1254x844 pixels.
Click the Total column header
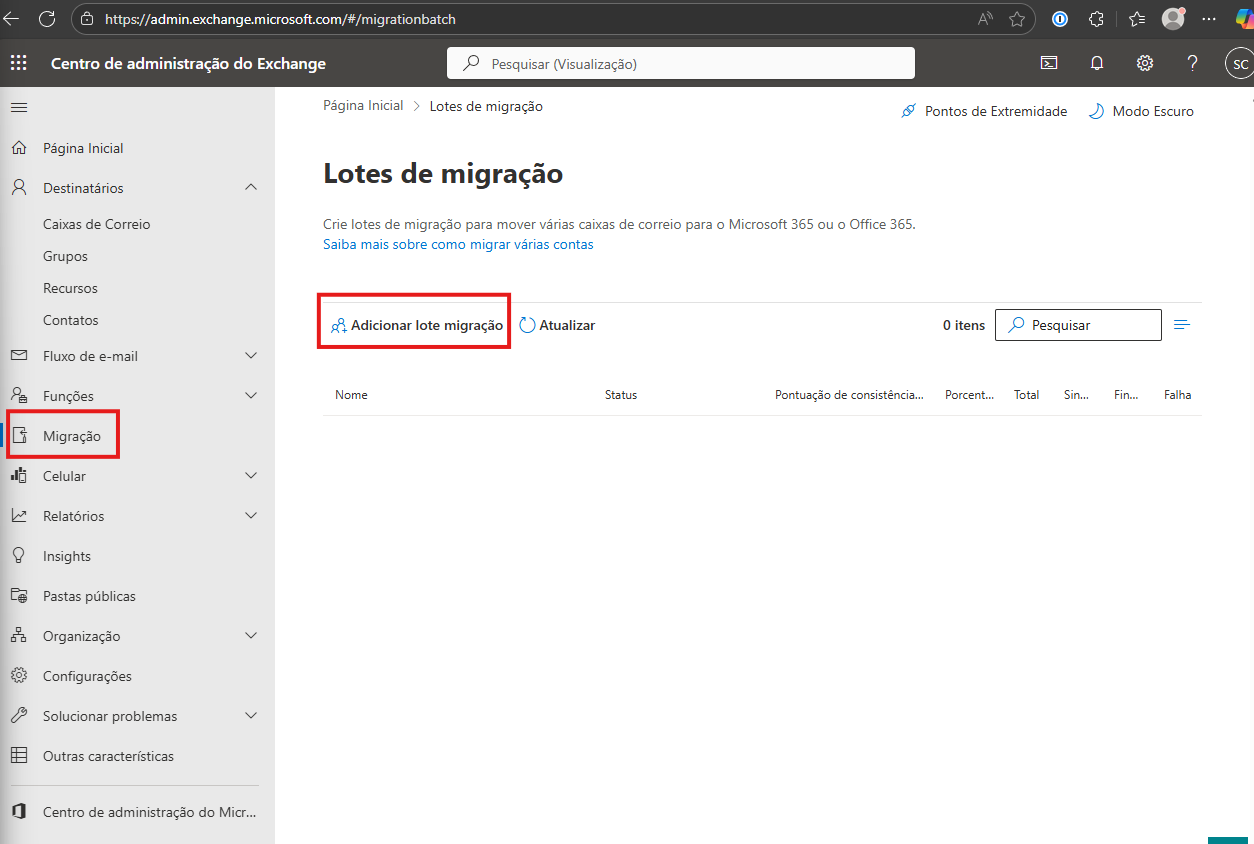[x=1027, y=395]
